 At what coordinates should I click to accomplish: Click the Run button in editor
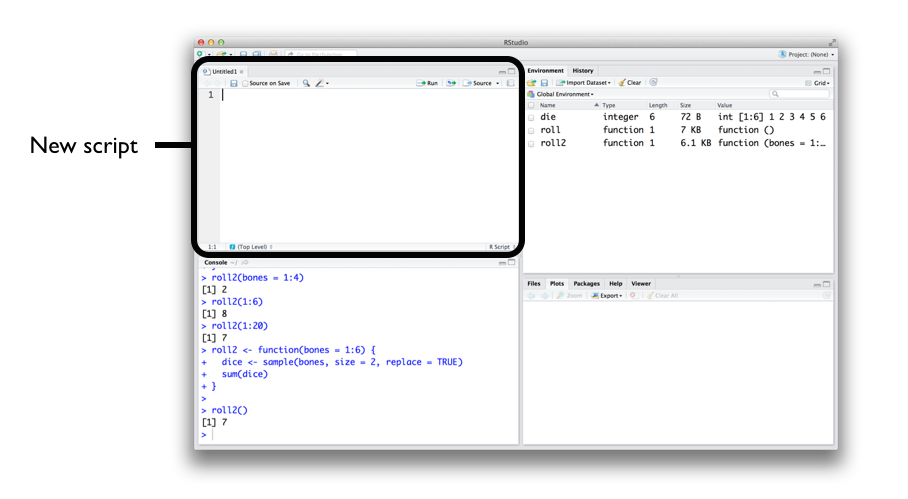point(428,83)
